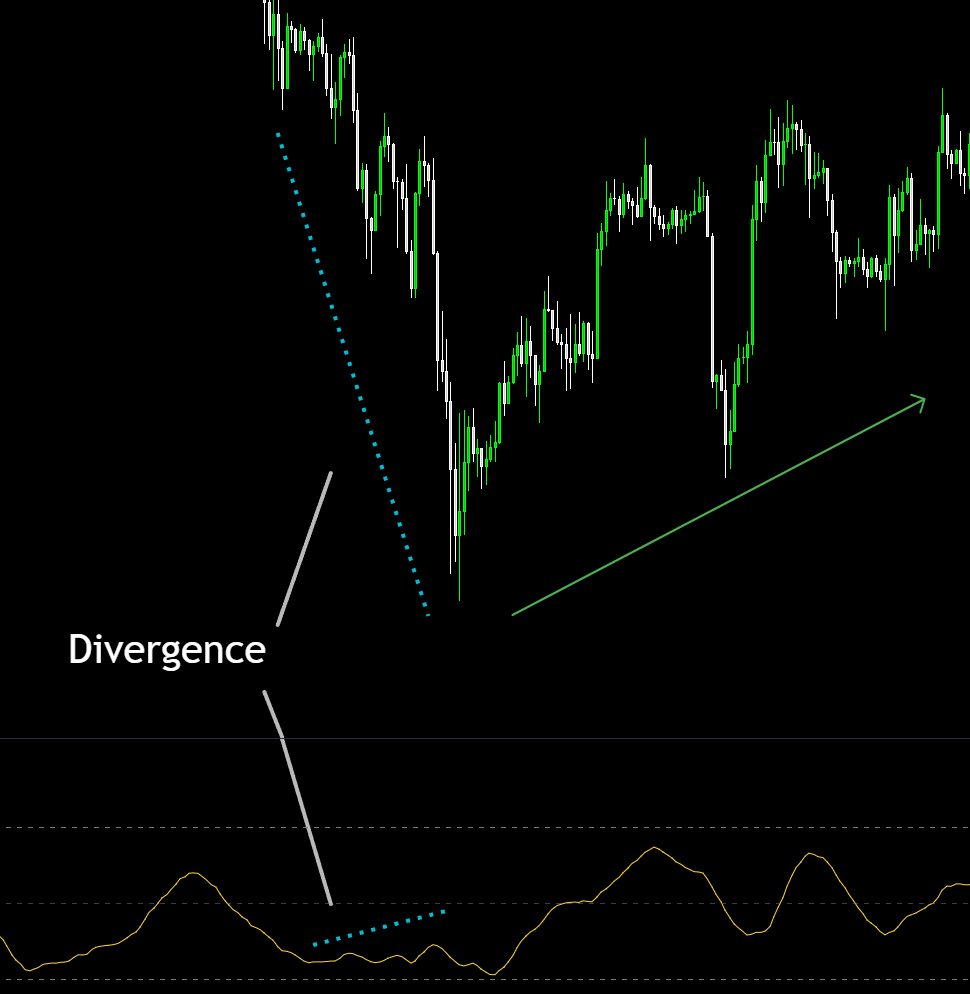Viewport: 970px width, 994px height.
Task: Click the lowest trough of yellow oscillator
Action: click(x=491, y=973)
